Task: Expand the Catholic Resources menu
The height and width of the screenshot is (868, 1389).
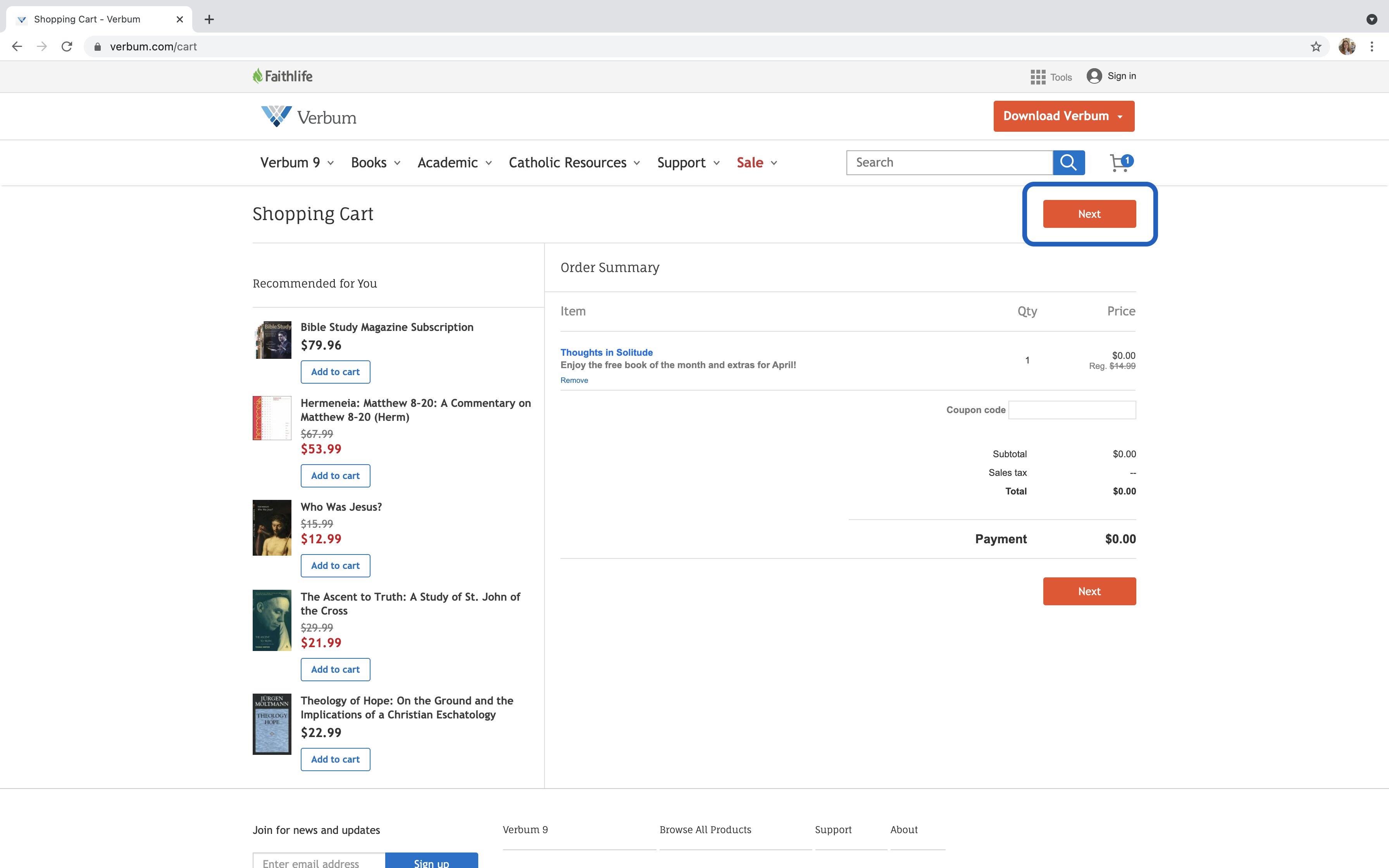Action: tap(574, 162)
